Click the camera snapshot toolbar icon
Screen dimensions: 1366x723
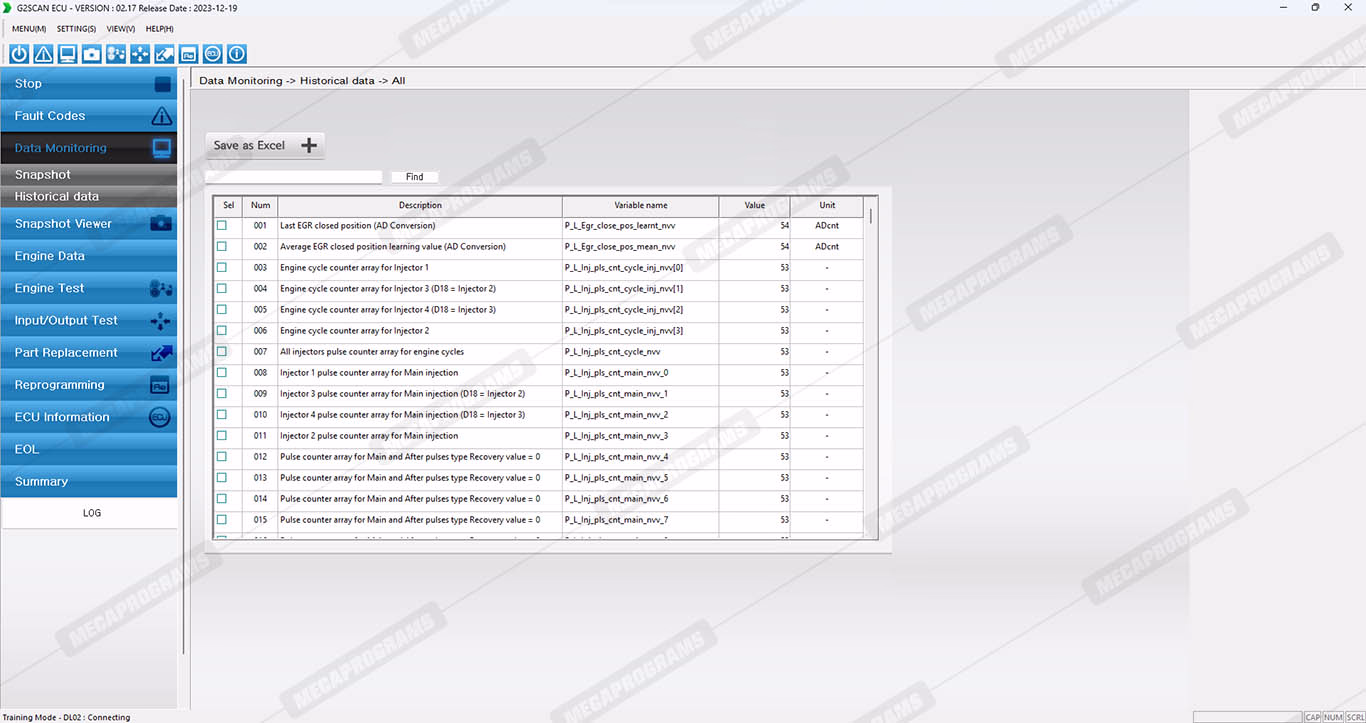92,54
